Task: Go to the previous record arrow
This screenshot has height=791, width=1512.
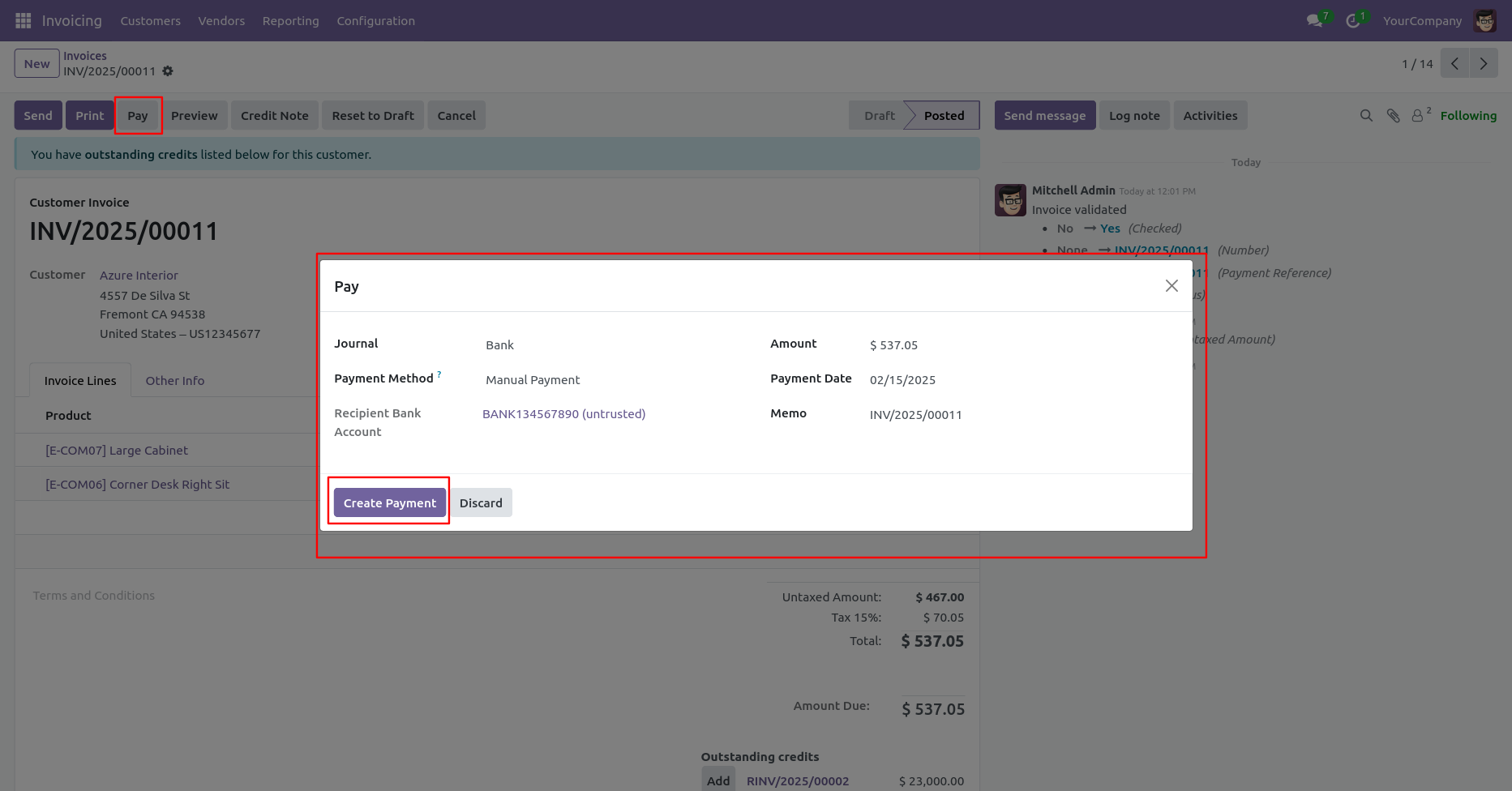Action: (1454, 63)
